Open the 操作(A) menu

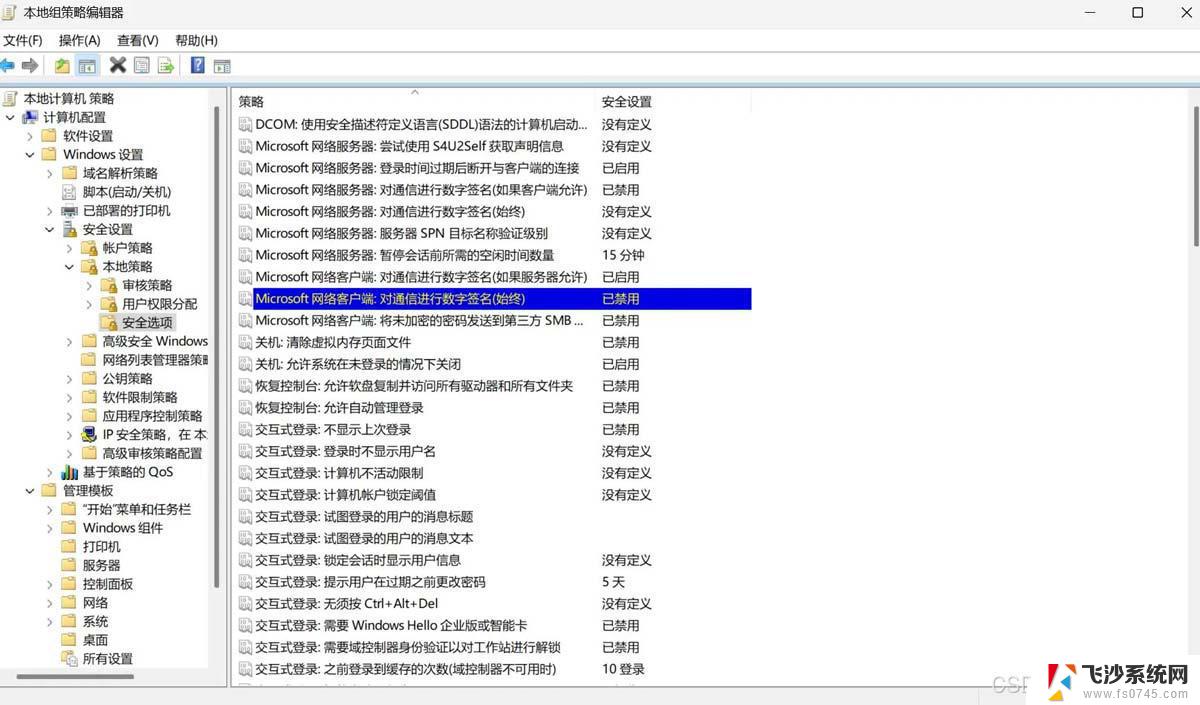[x=79, y=40]
